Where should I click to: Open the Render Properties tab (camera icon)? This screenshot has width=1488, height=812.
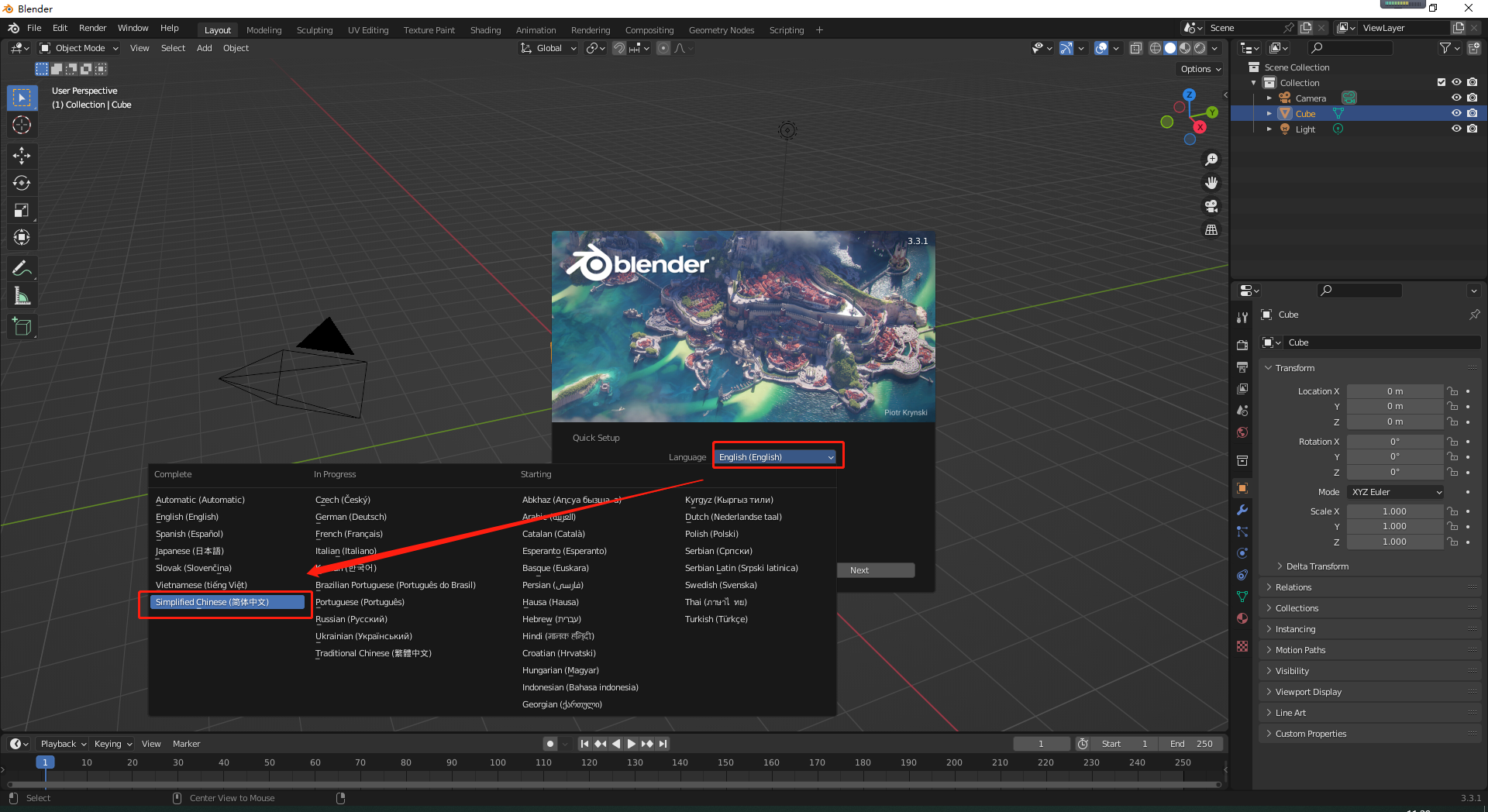tap(1242, 344)
